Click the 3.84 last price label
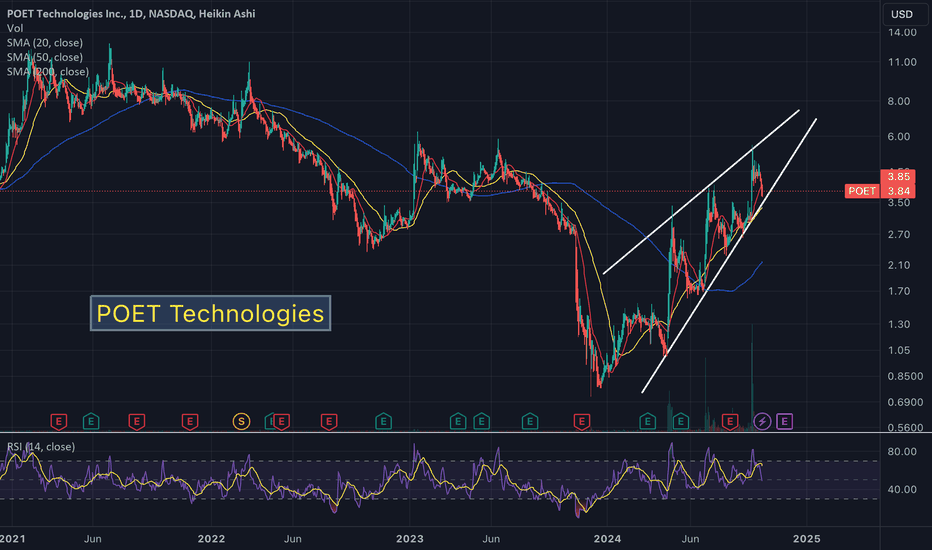The width and height of the screenshot is (932, 550). coord(898,191)
